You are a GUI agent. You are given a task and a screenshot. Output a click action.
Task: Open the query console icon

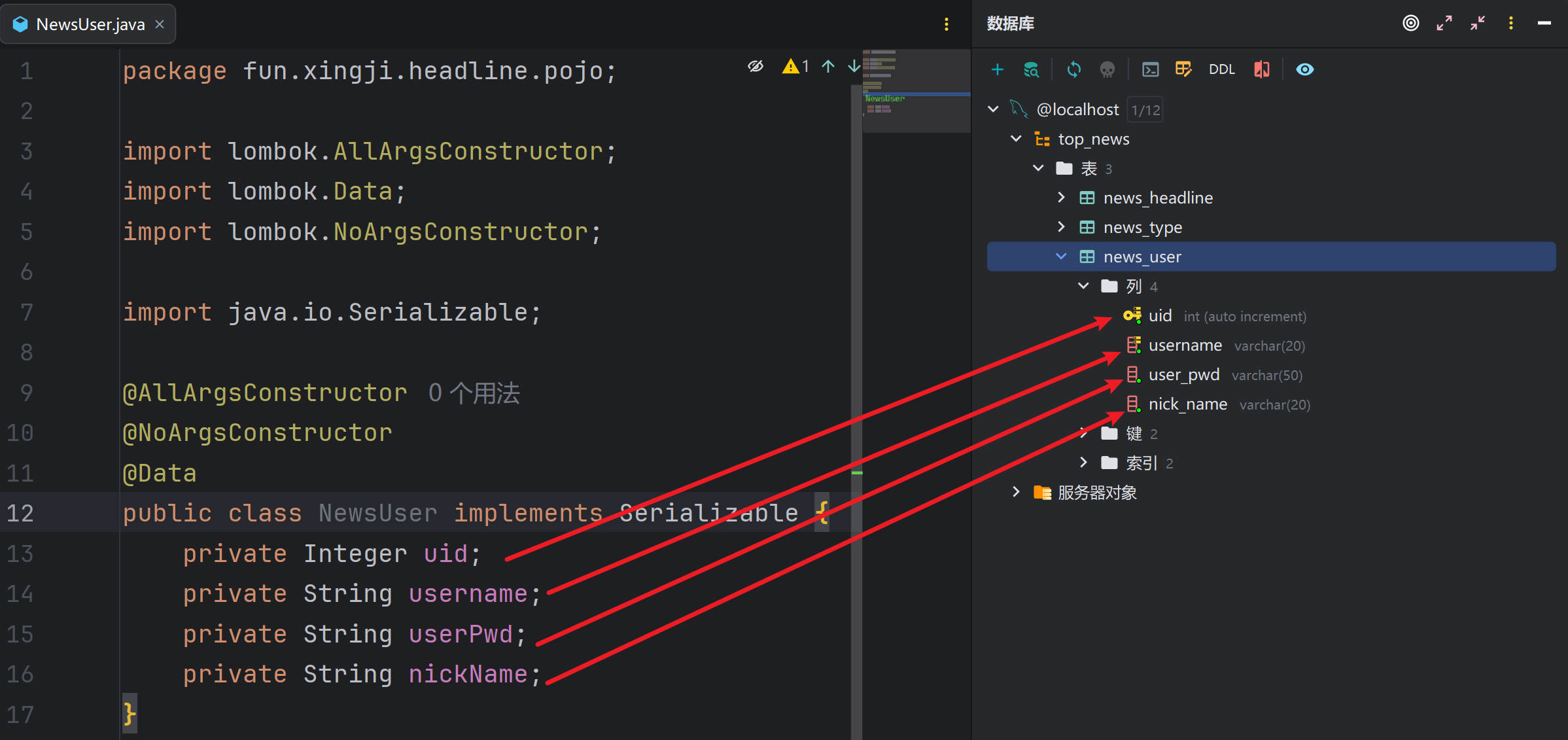pos(1150,69)
